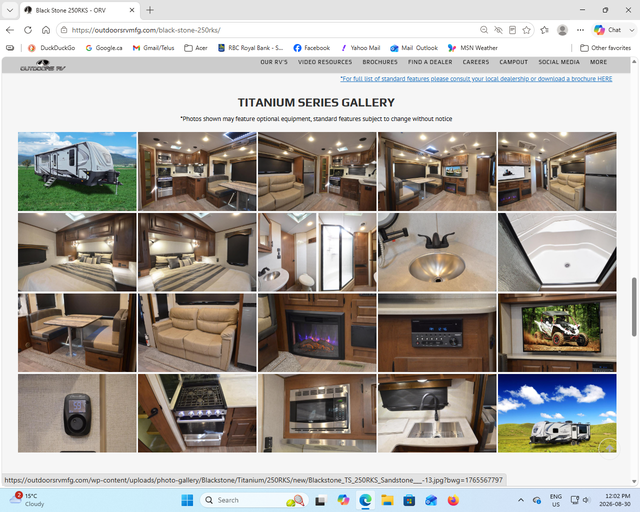This screenshot has width=640, height=512.
Task: Click the browser Back arrow
Action: (x=10, y=30)
